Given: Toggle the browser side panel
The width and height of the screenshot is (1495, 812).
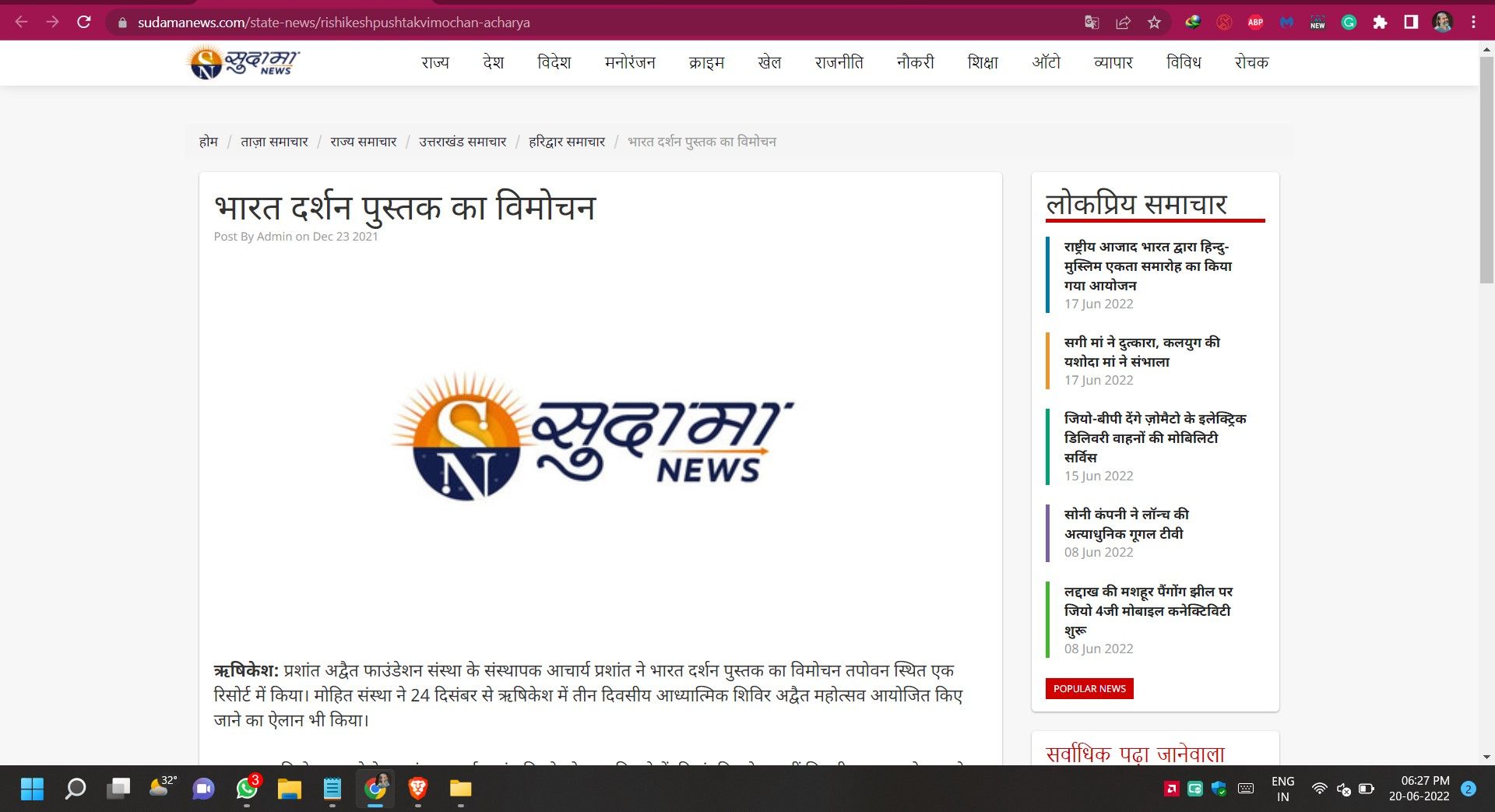Looking at the screenshot, I should tap(1411, 23).
